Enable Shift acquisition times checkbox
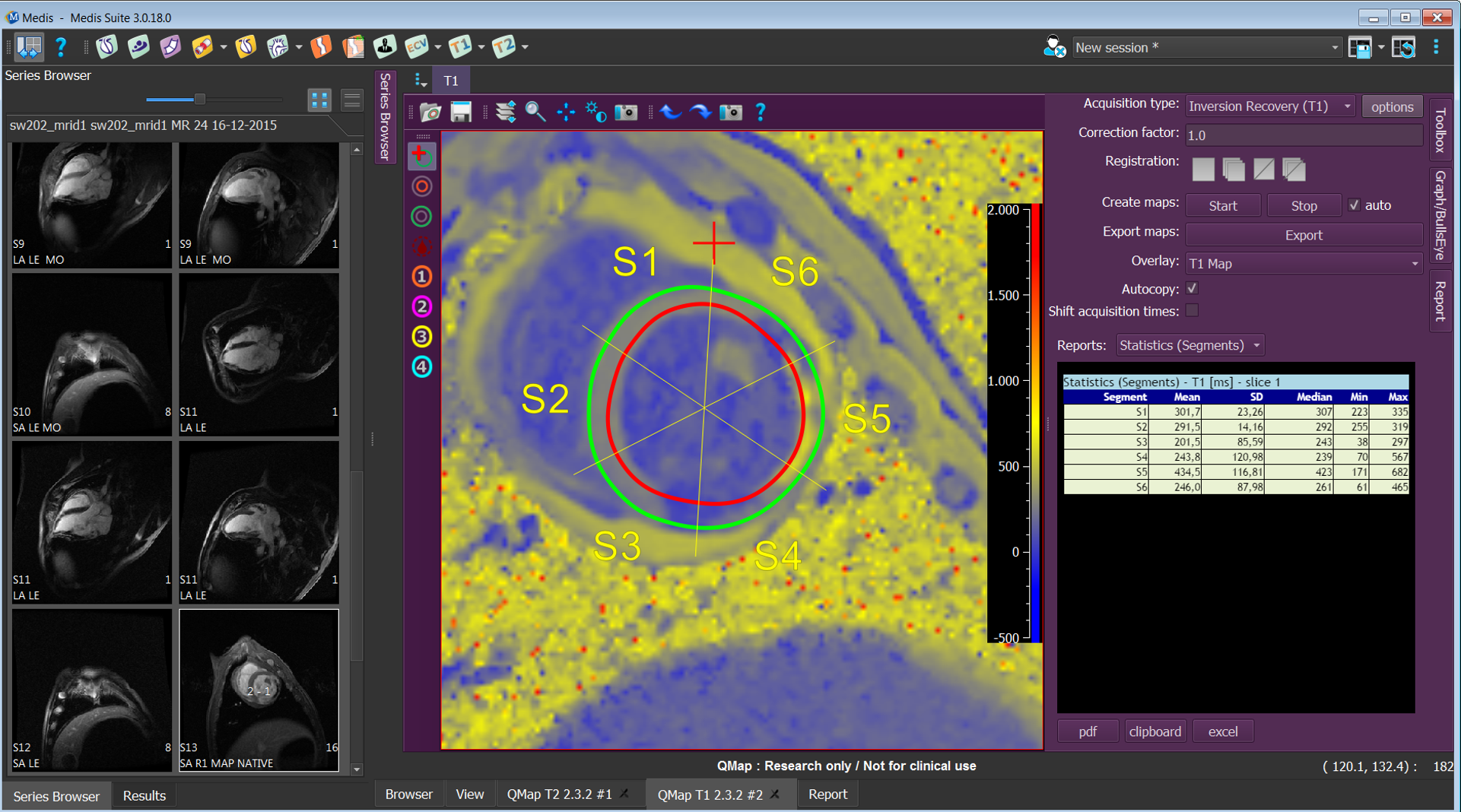This screenshot has width=1461, height=812. pyautogui.click(x=1193, y=311)
